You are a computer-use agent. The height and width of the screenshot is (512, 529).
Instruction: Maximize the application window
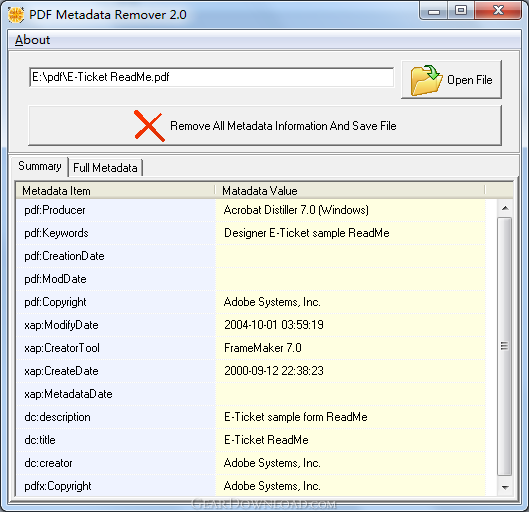461,10
